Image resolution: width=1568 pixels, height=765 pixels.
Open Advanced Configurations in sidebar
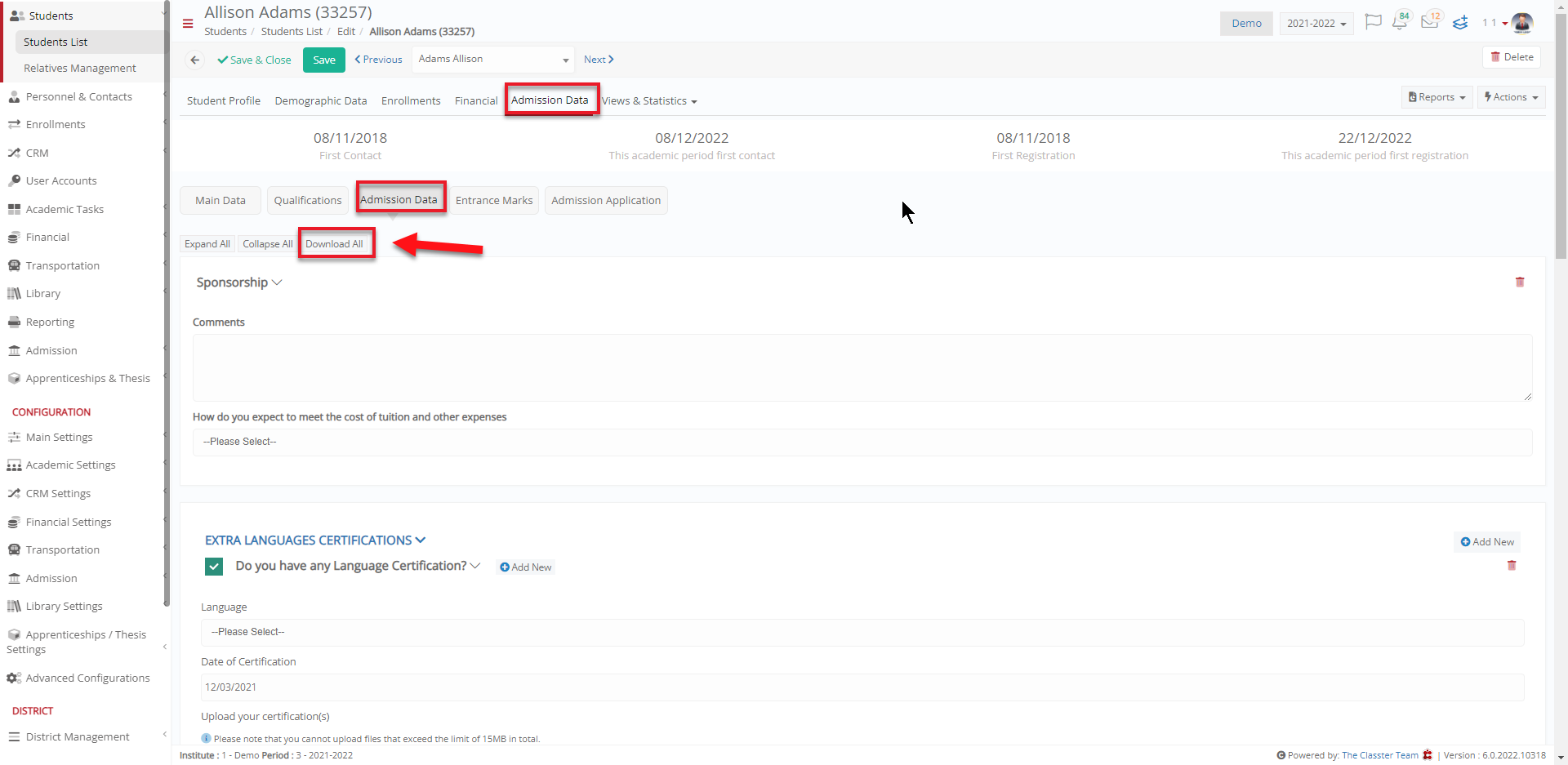coord(87,678)
